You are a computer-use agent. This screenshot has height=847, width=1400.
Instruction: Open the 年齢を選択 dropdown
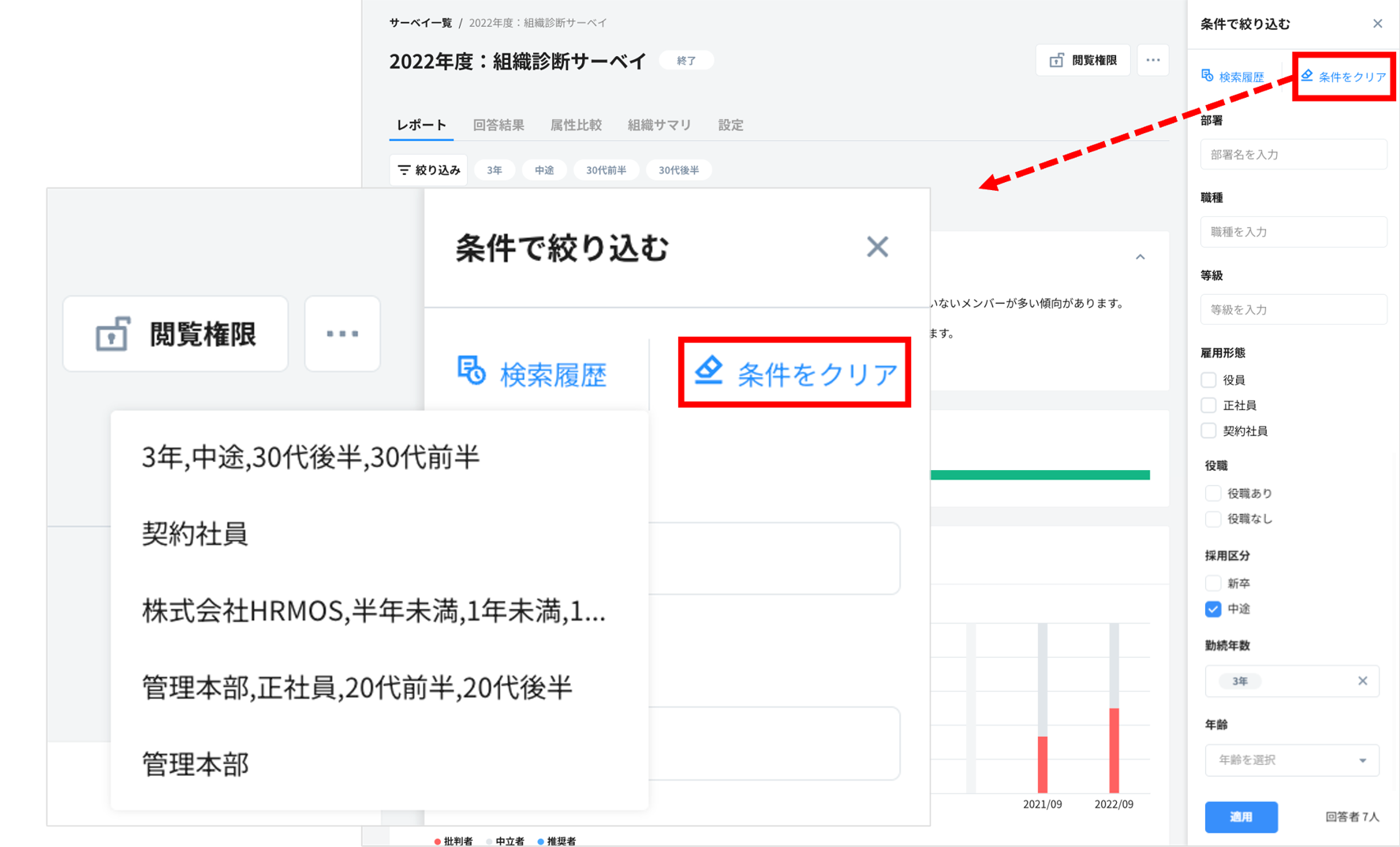[x=1291, y=760]
